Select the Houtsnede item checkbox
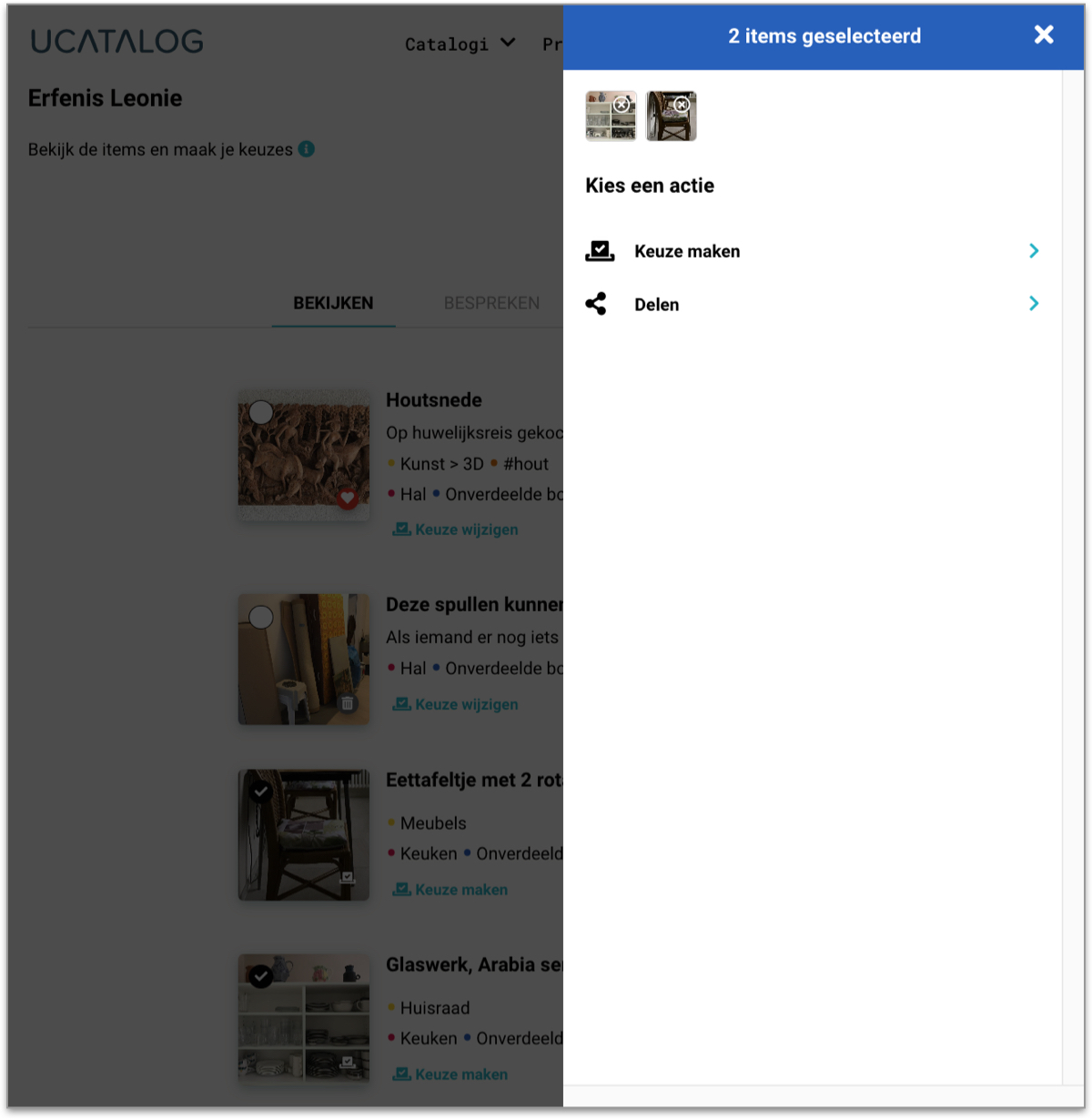Viewport: 1092px width, 1119px height. pos(261,412)
